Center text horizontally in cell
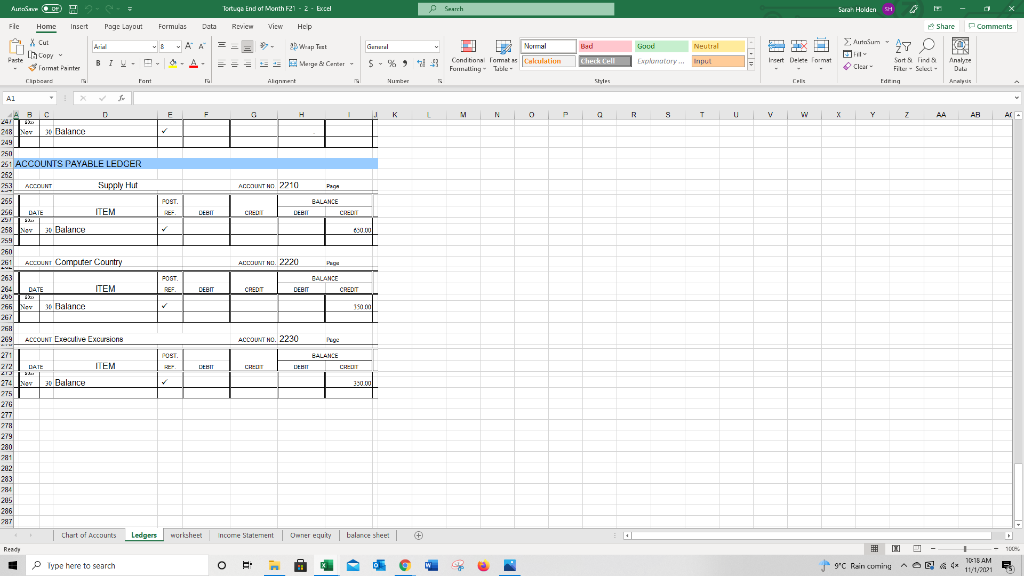The width and height of the screenshot is (1024, 576). [234, 64]
